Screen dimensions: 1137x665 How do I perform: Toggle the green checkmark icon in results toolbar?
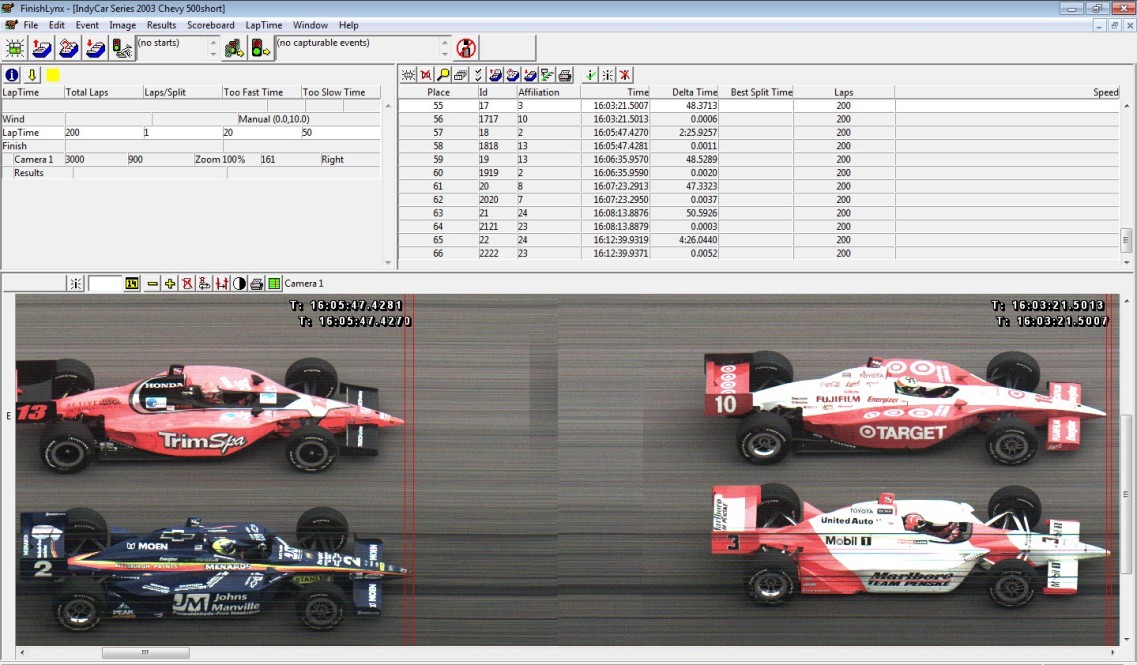tap(590, 74)
